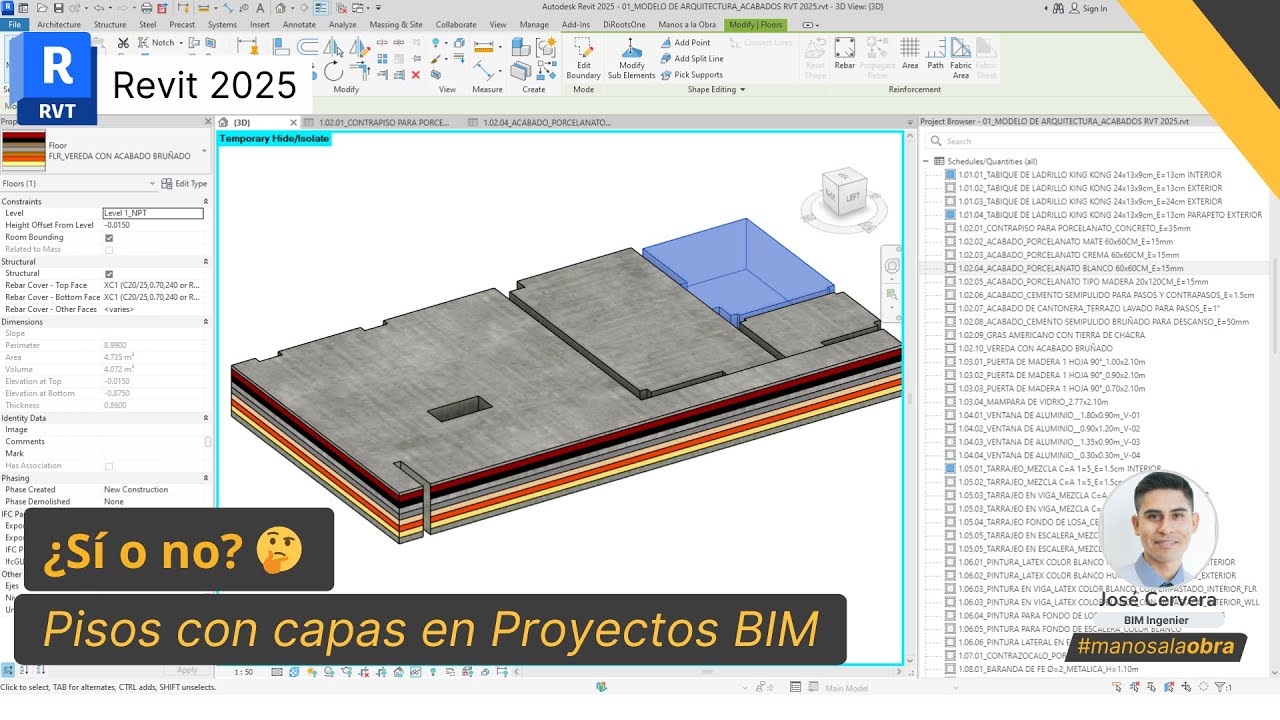Image resolution: width=1280 pixels, height=720 pixels.
Task: Collapse the Structural properties section
Action: tap(206, 261)
